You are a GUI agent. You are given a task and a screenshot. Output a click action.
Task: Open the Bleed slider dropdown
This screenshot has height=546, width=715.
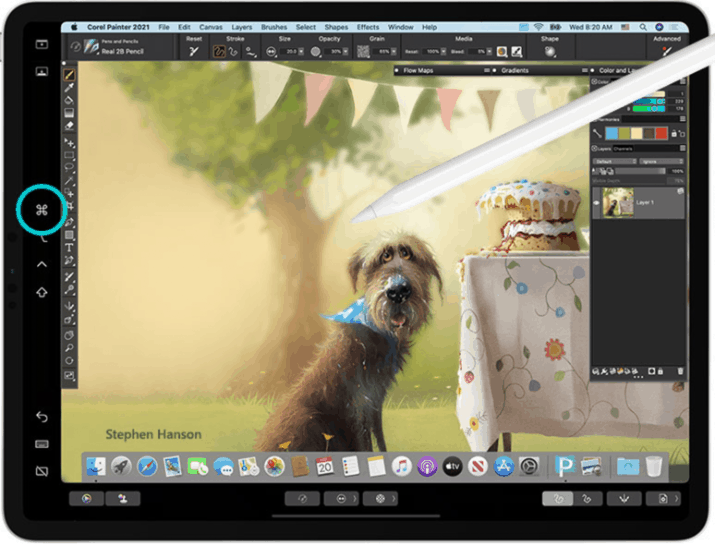pos(489,52)
